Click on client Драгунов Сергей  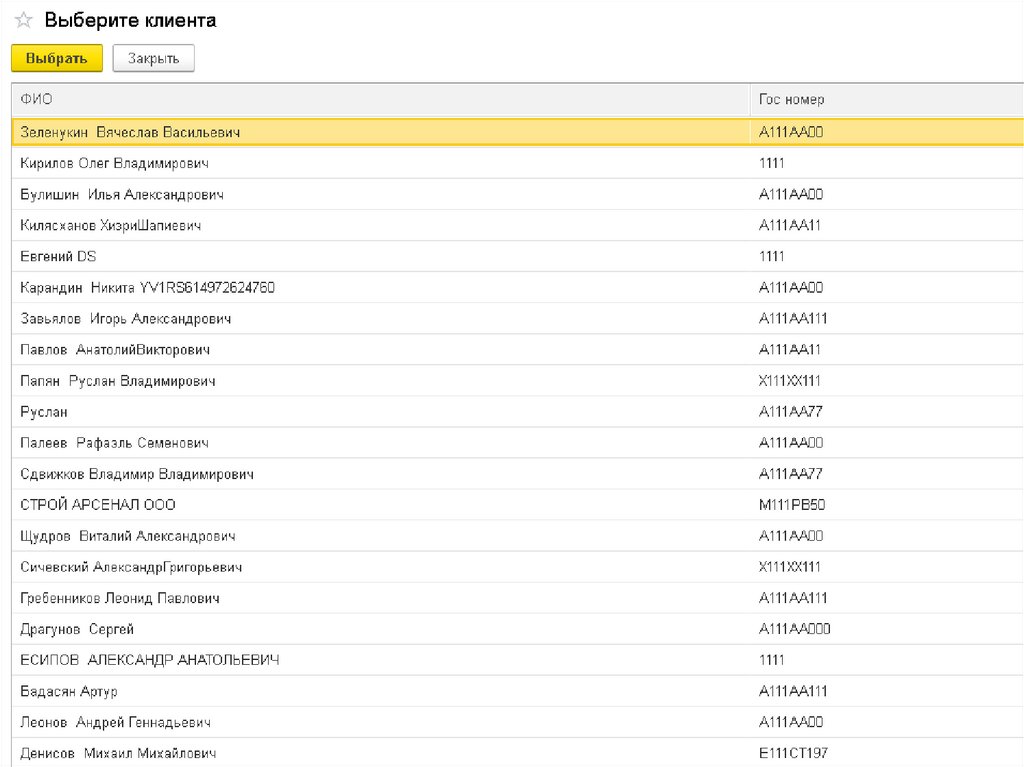click(77, 629)
